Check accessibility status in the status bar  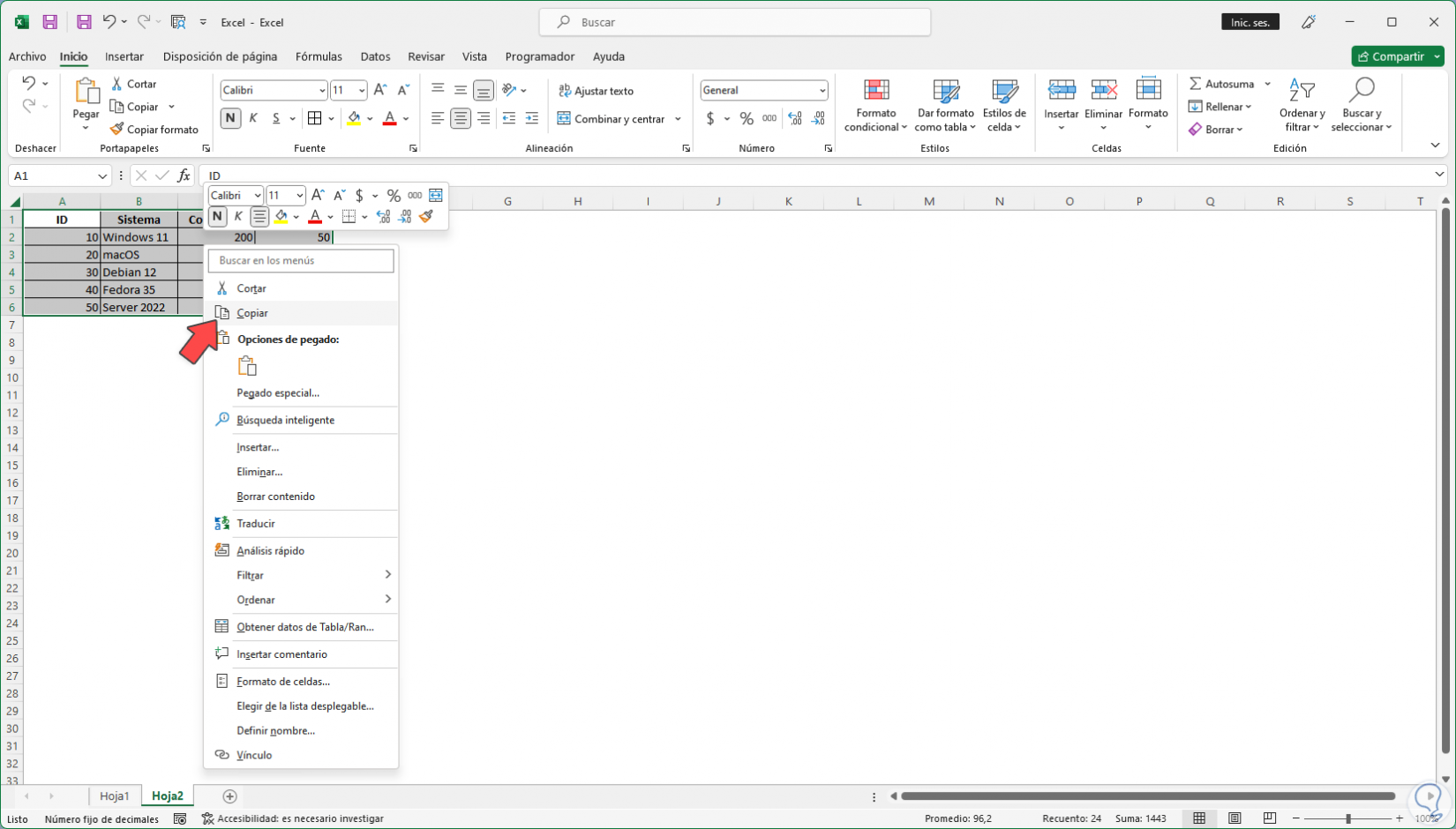[x=292, y=818]
